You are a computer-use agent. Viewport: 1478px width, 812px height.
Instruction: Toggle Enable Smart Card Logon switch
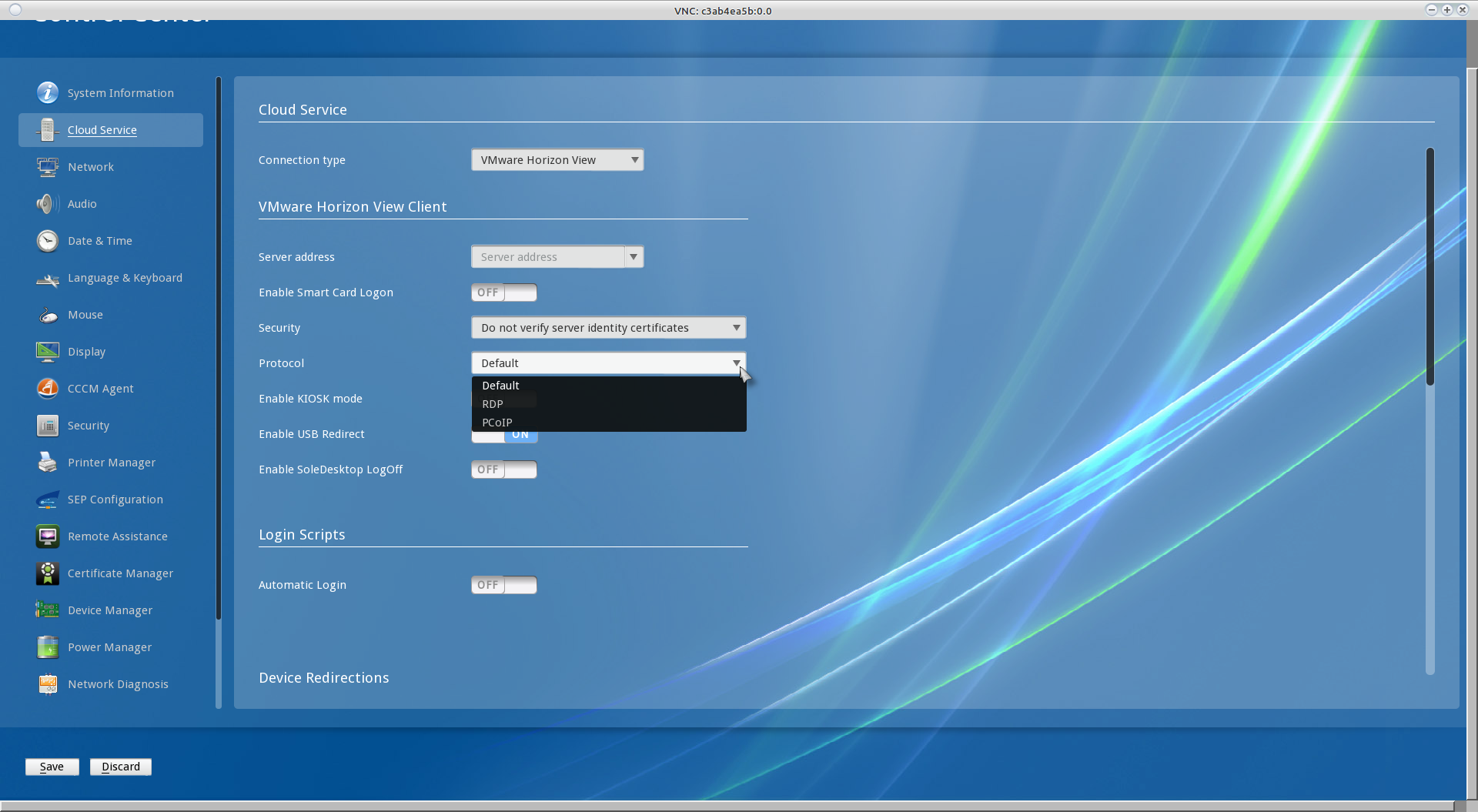click(504, 292)
